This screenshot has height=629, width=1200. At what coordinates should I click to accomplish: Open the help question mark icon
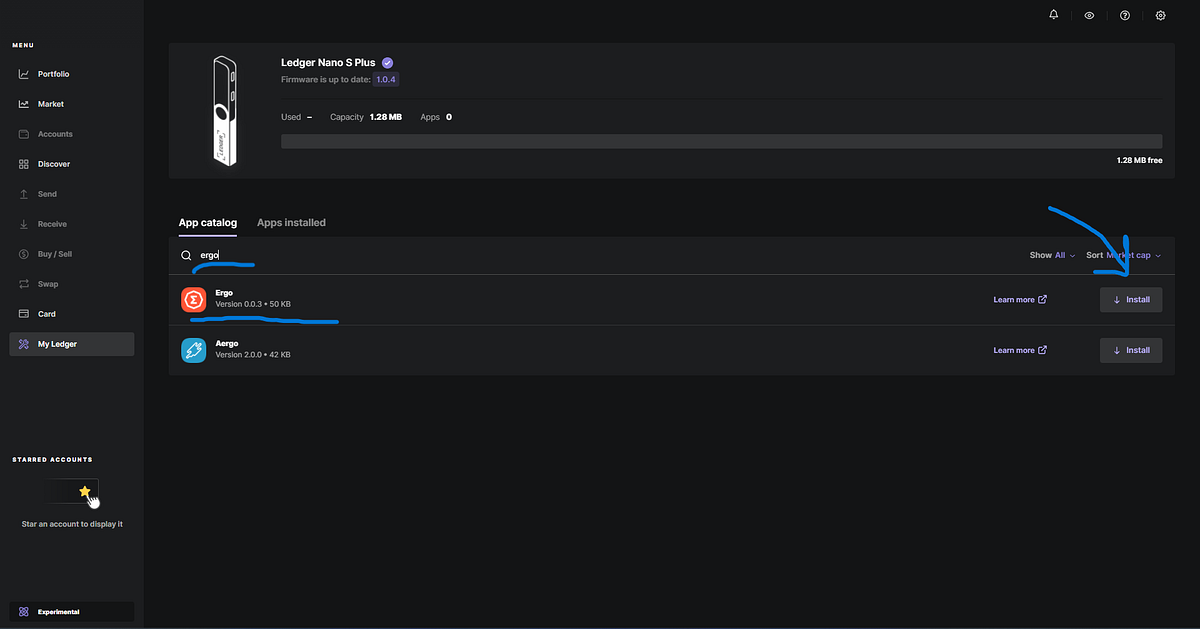pos(1125,16)
